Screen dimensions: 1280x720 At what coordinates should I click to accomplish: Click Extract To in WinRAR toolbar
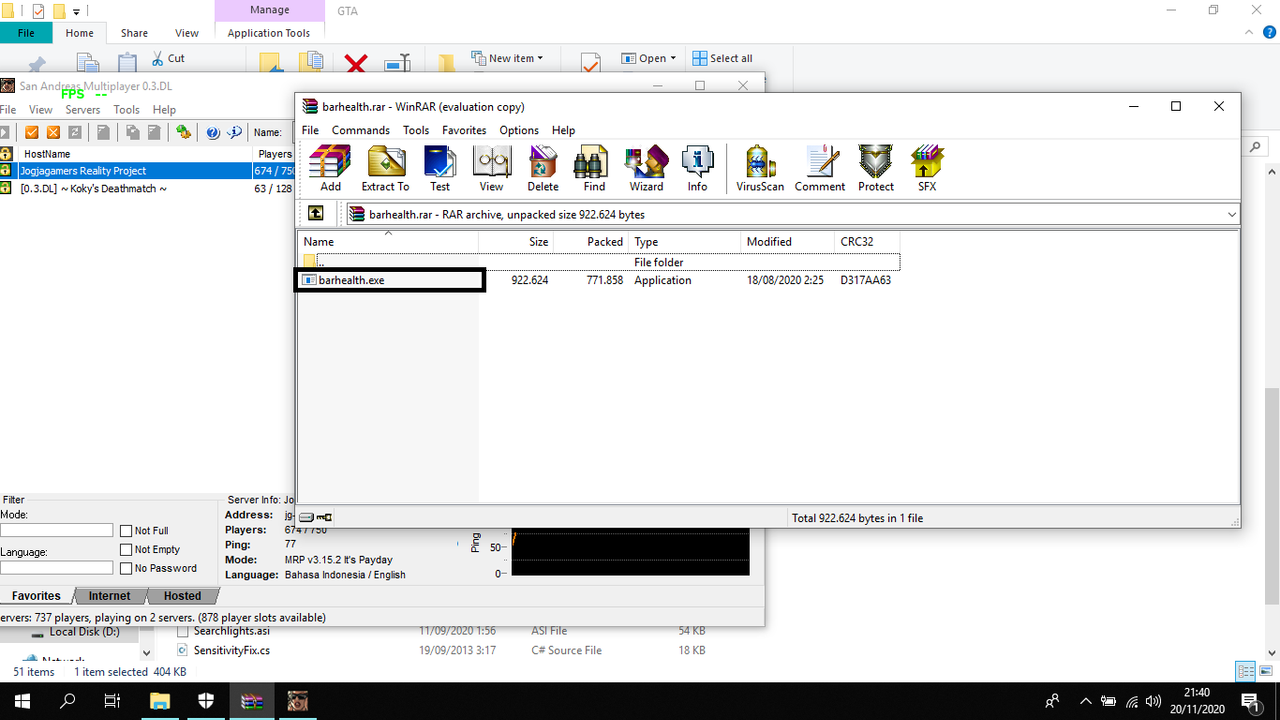[385, 168]
